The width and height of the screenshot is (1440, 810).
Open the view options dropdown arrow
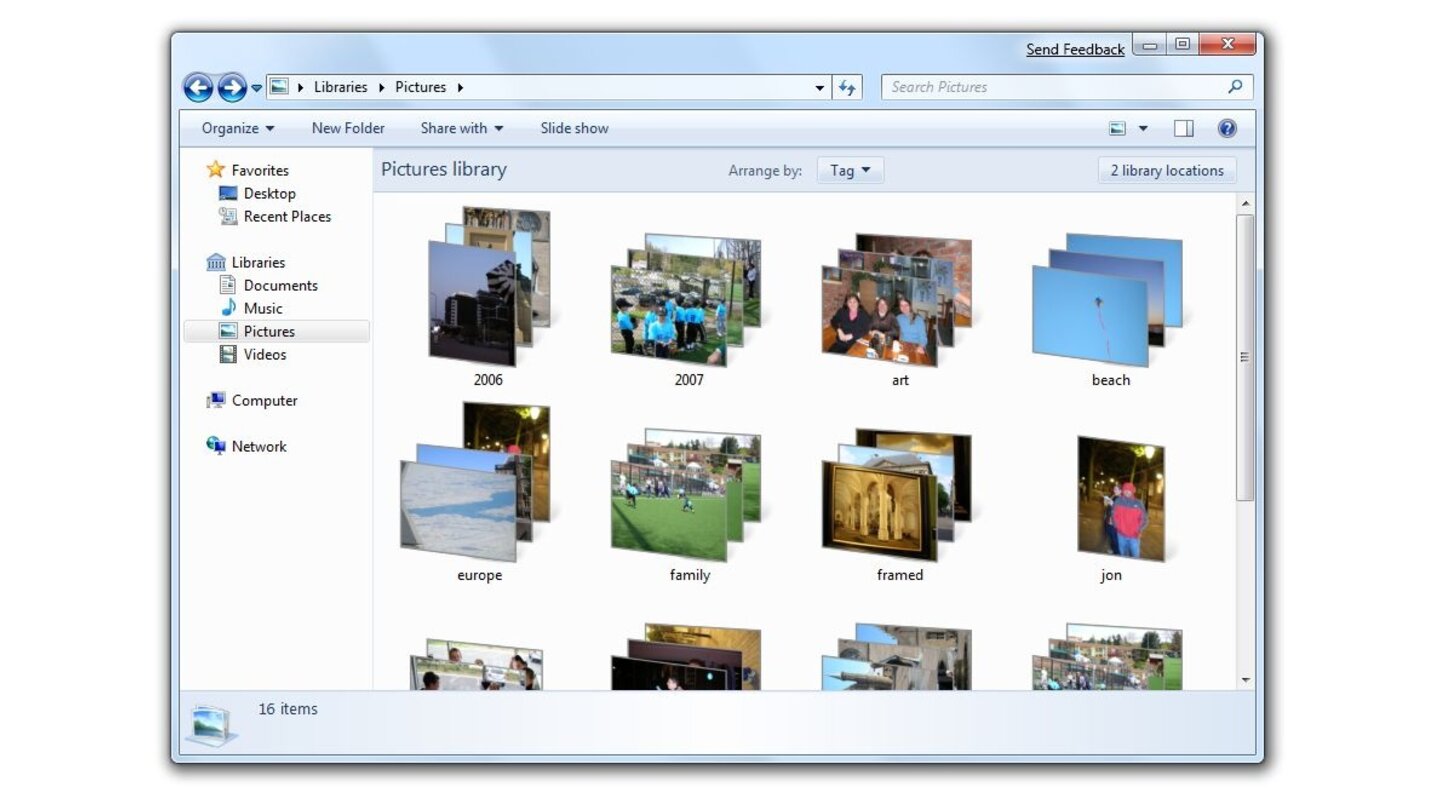pyautogui.click(x=1143, y=128)
